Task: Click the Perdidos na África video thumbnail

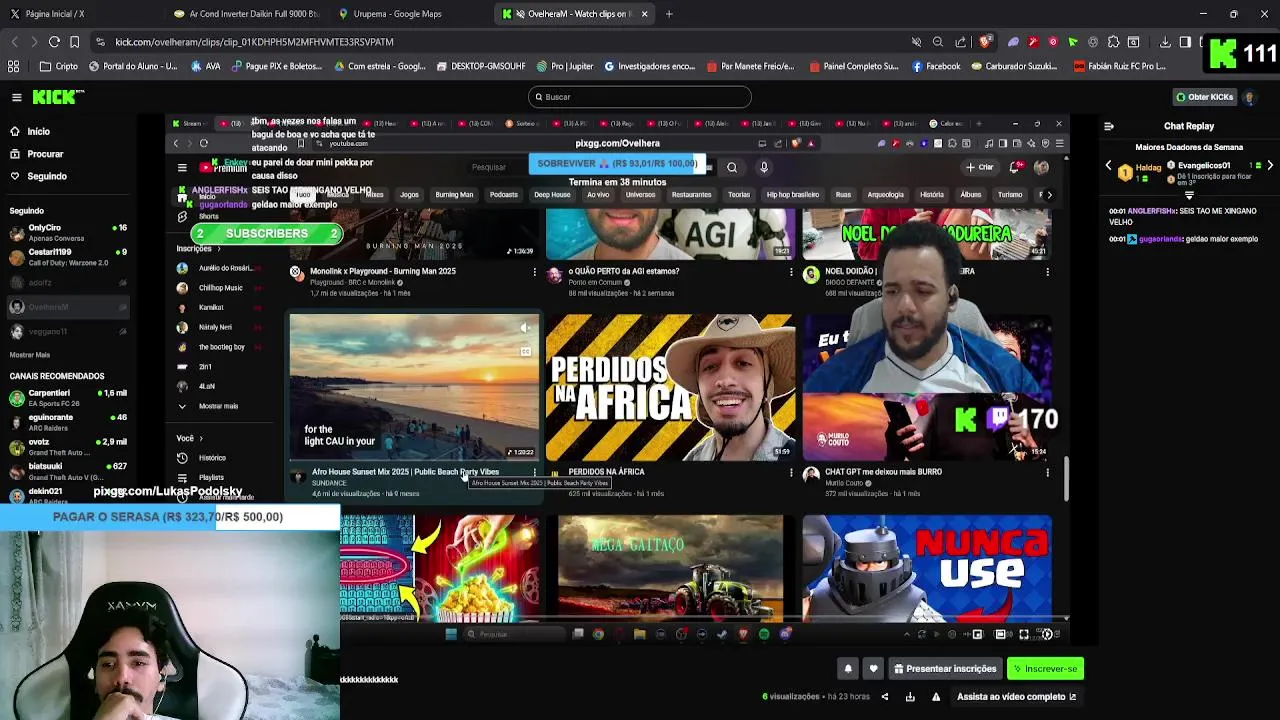Action: (x=670, y=387)
